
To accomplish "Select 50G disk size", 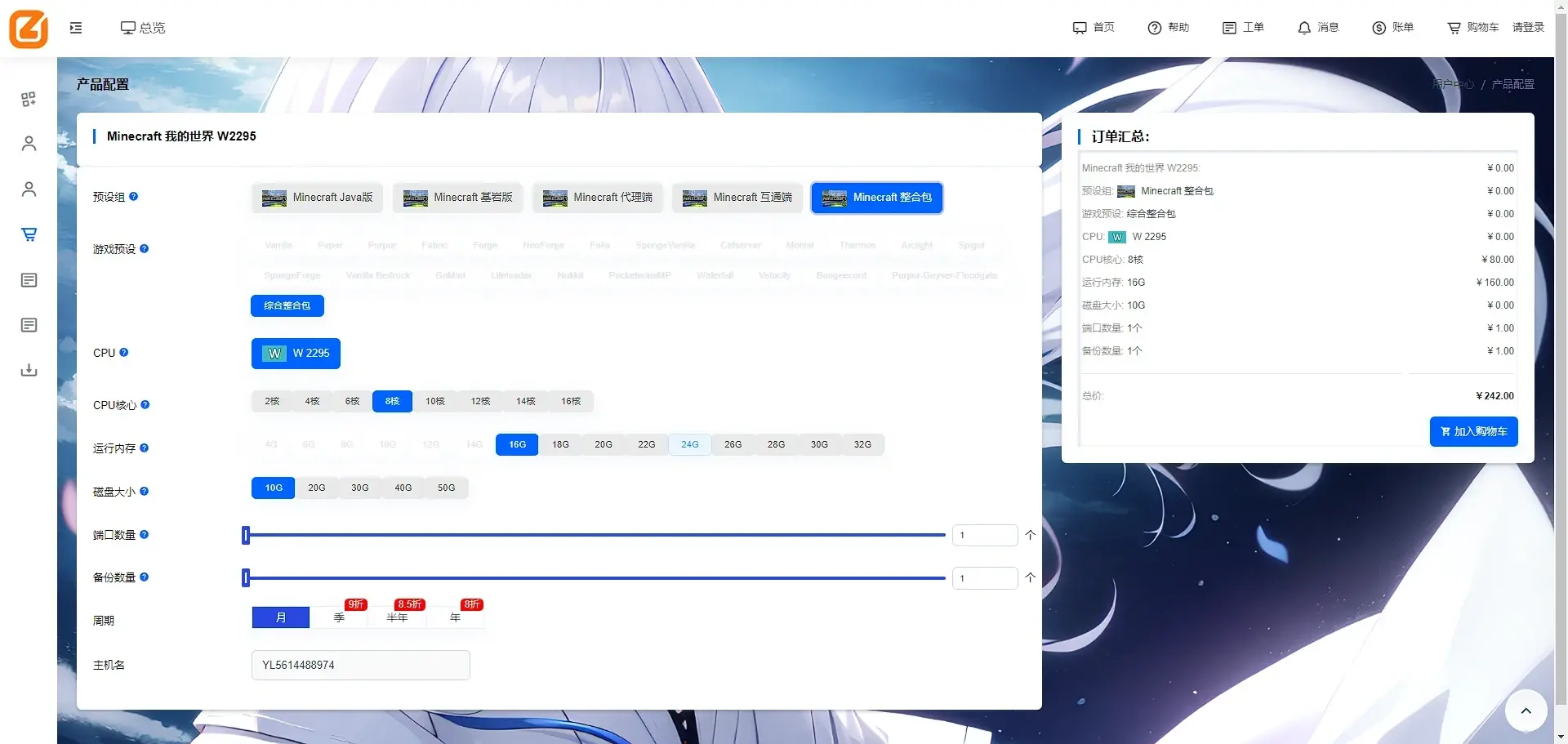I will pyautogui.click(x=446, y=488).
